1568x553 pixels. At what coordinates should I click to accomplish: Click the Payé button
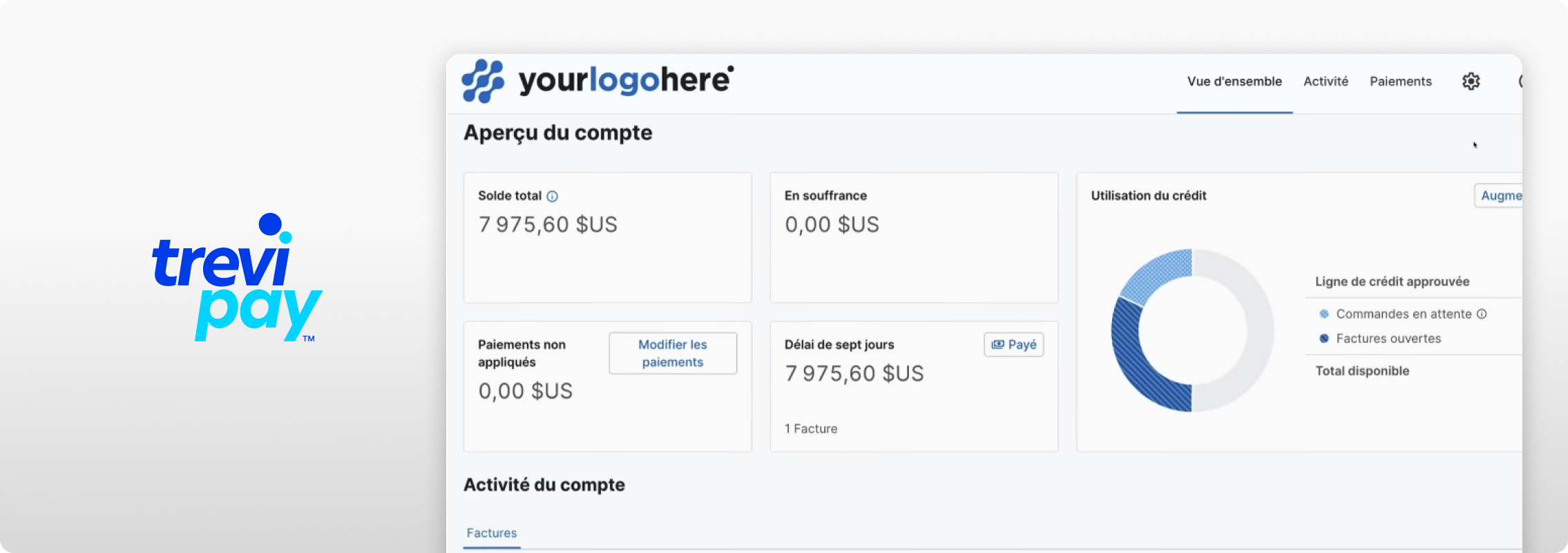(1013, 344)
